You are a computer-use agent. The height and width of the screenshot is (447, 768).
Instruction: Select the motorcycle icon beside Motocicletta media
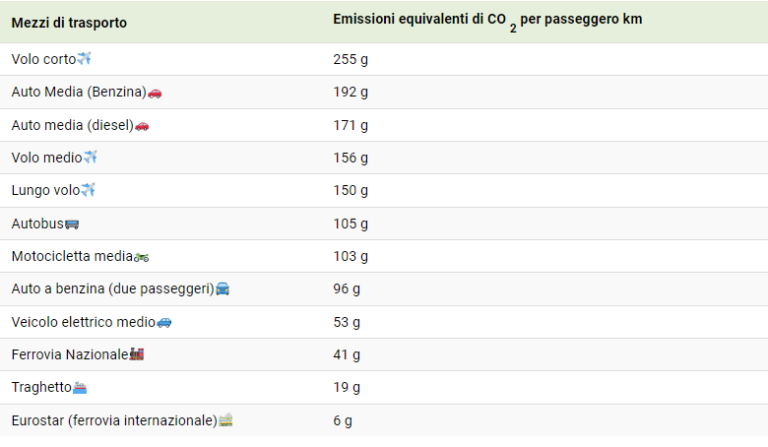(142, 257)
